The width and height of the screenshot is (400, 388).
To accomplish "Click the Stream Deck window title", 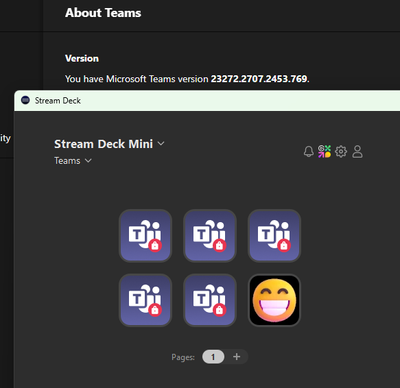I will coord(58,100).
